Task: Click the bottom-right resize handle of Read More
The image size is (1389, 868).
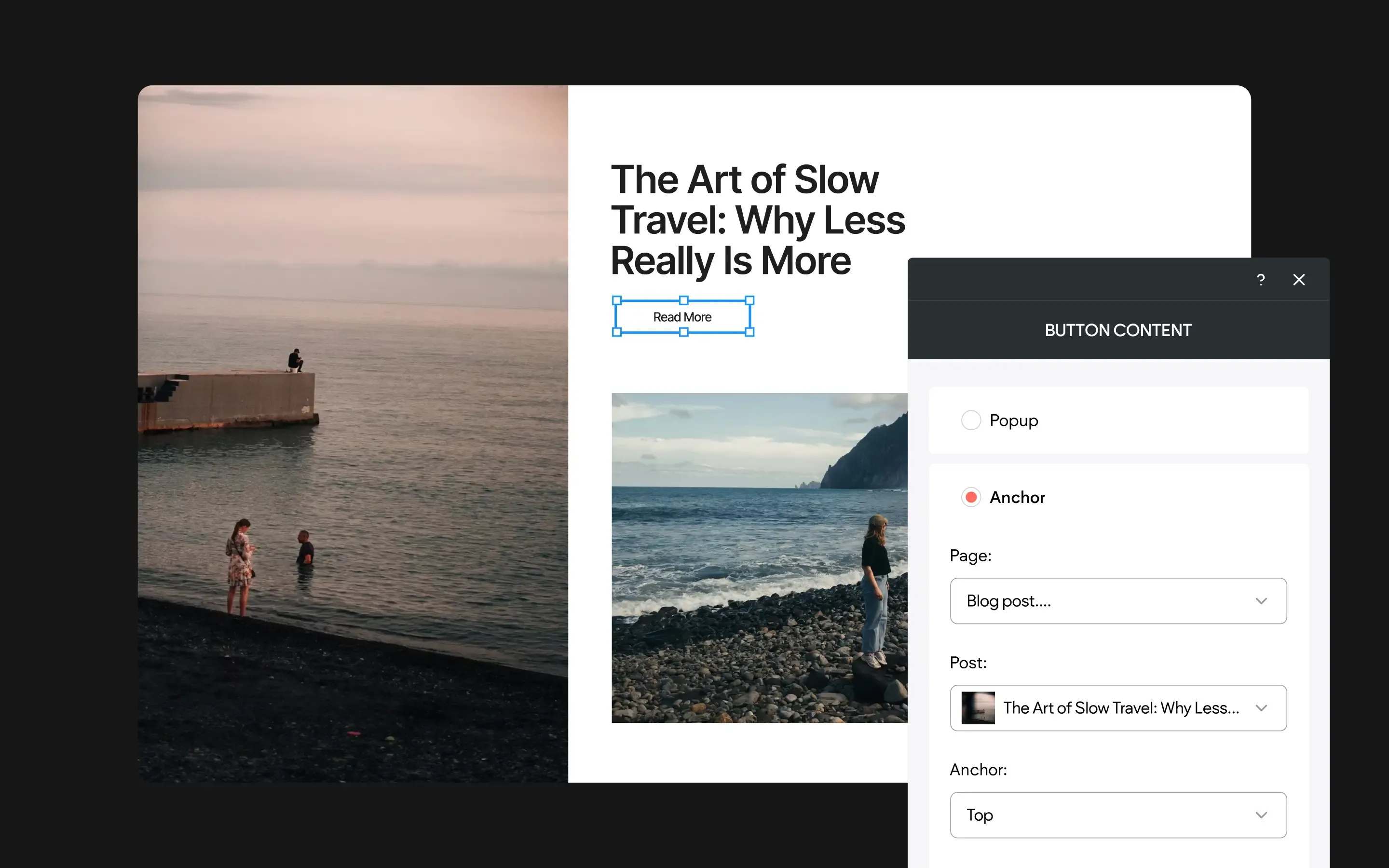Action: (749, 332)
